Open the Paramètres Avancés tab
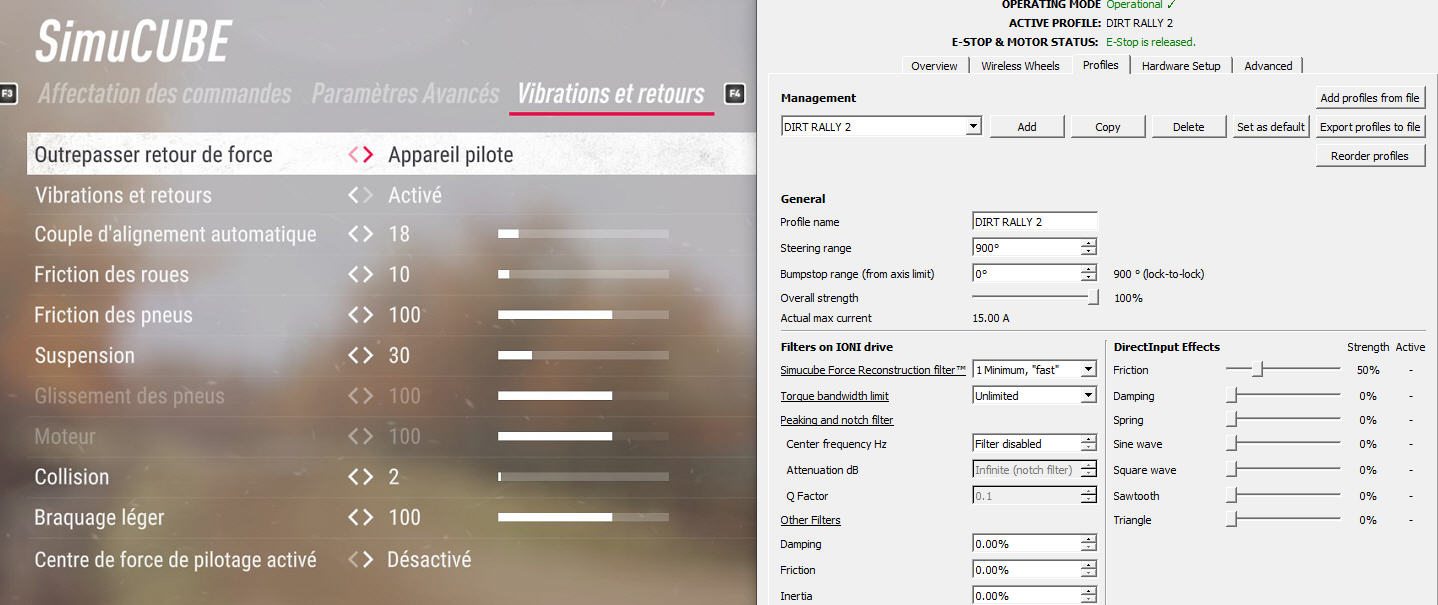1438x605 pixels. click(405, 94)
